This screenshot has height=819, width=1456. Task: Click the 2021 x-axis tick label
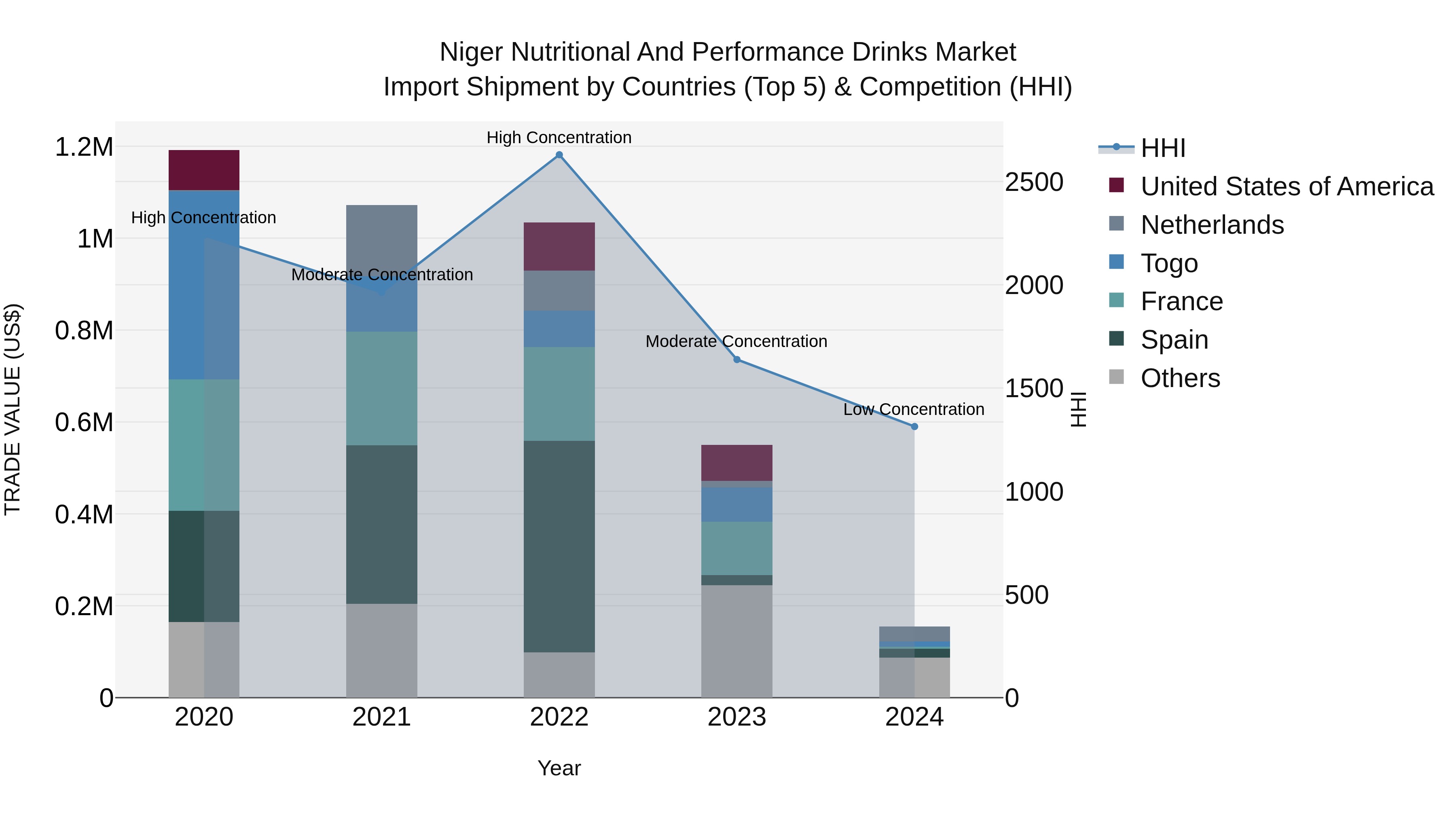point(381,717)
